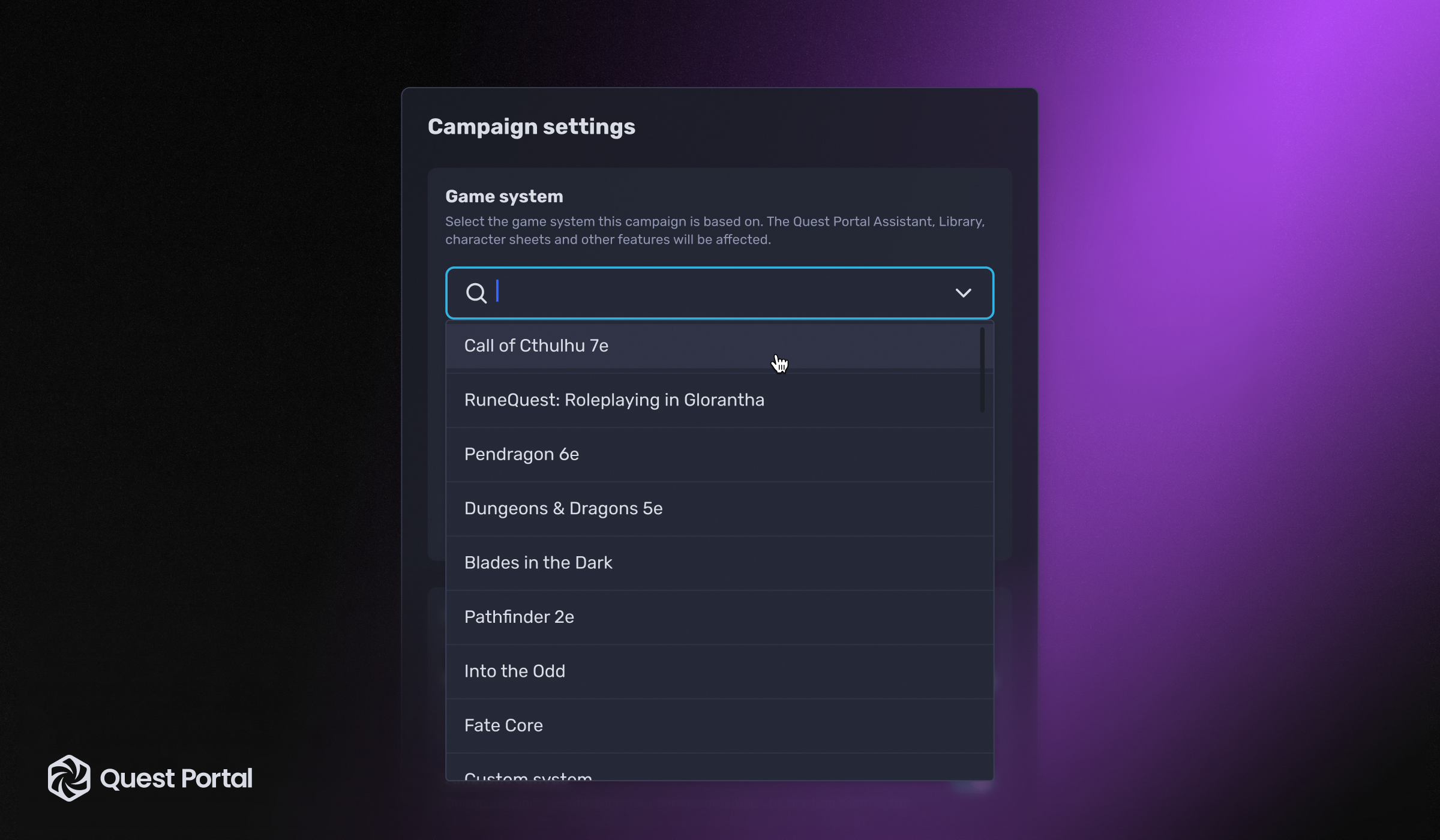
Task: Click the Game system section label
Action: [504, 196]
